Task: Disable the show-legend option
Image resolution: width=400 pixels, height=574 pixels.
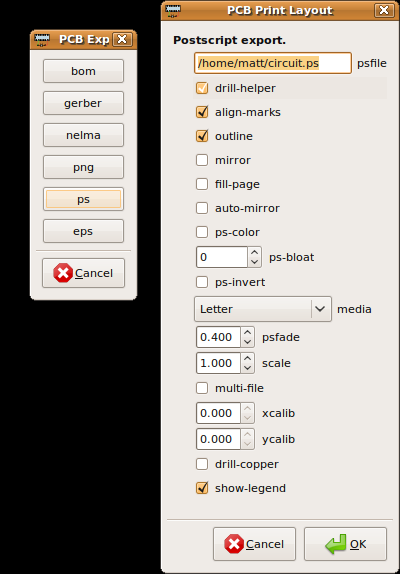Action: [202, 488]
